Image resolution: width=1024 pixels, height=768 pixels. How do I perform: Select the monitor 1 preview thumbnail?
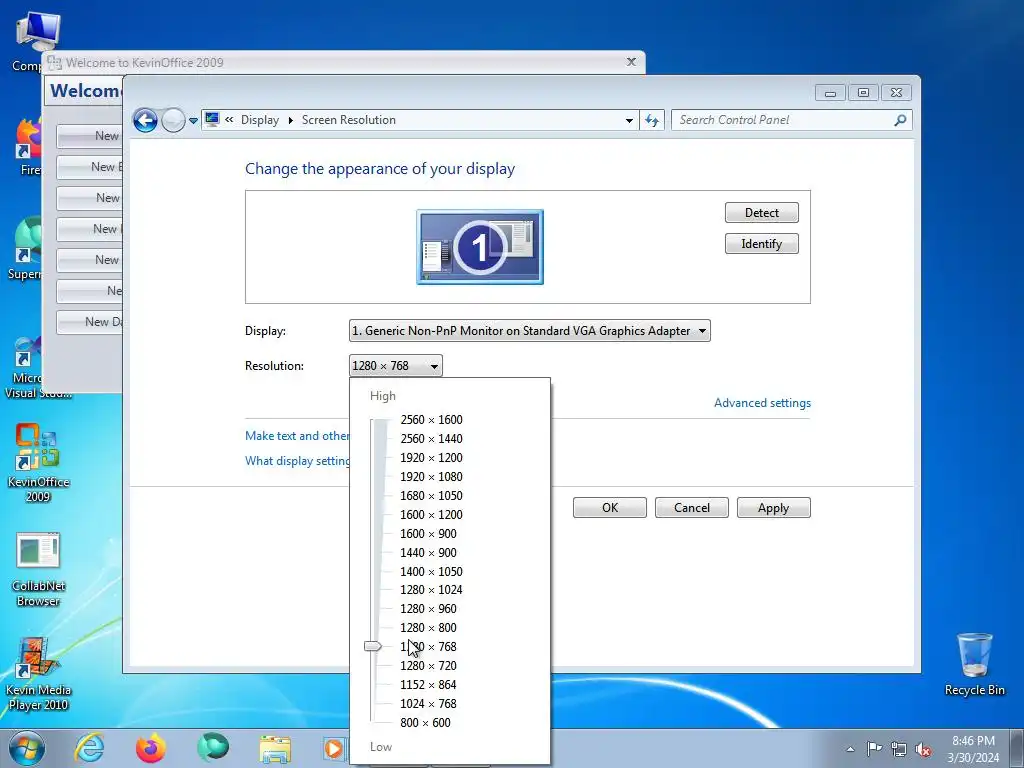[480, 247]
